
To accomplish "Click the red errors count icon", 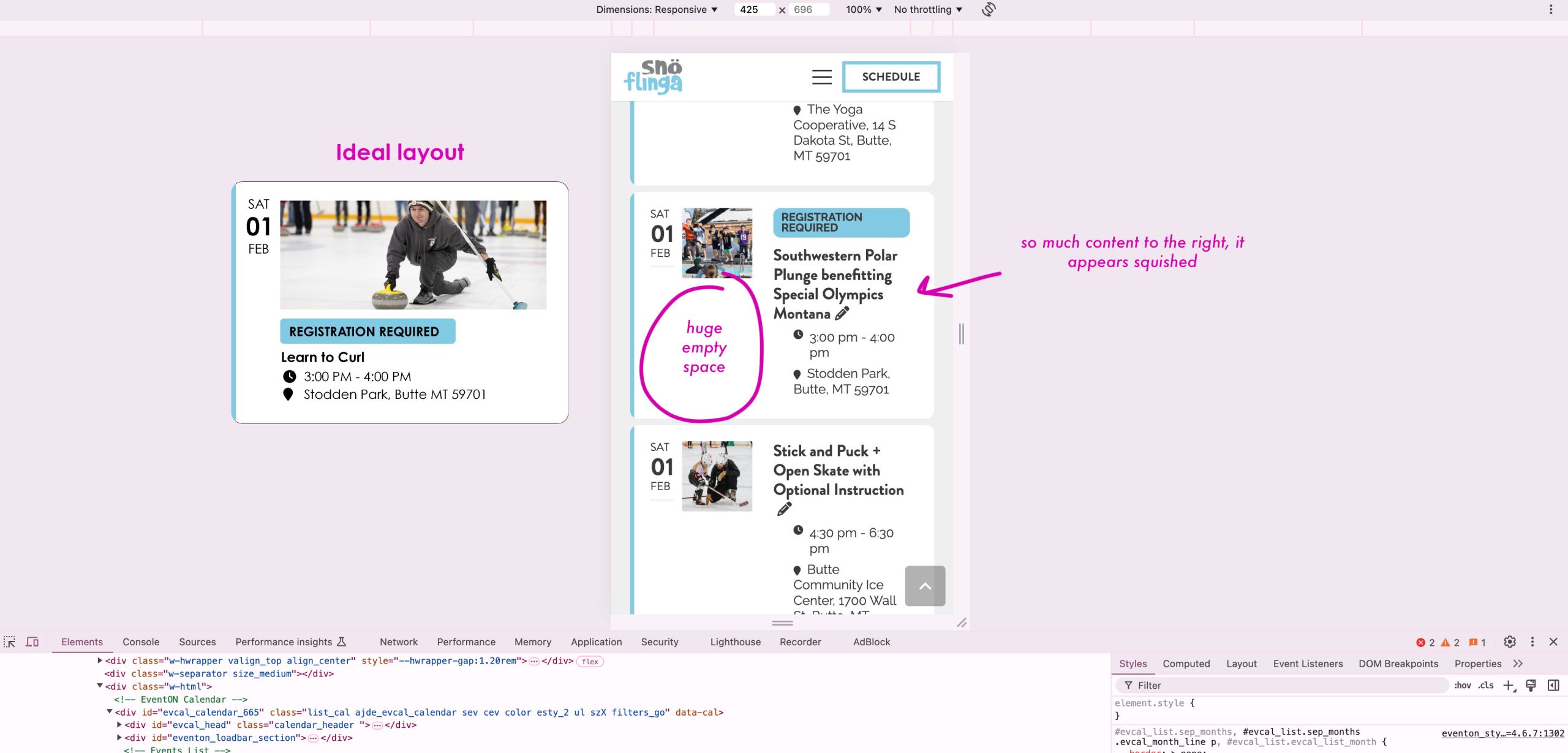I will point(1420,642).
